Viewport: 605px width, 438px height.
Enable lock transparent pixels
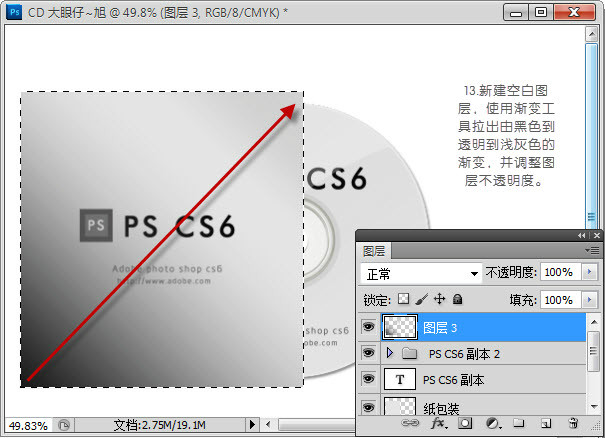404,299
